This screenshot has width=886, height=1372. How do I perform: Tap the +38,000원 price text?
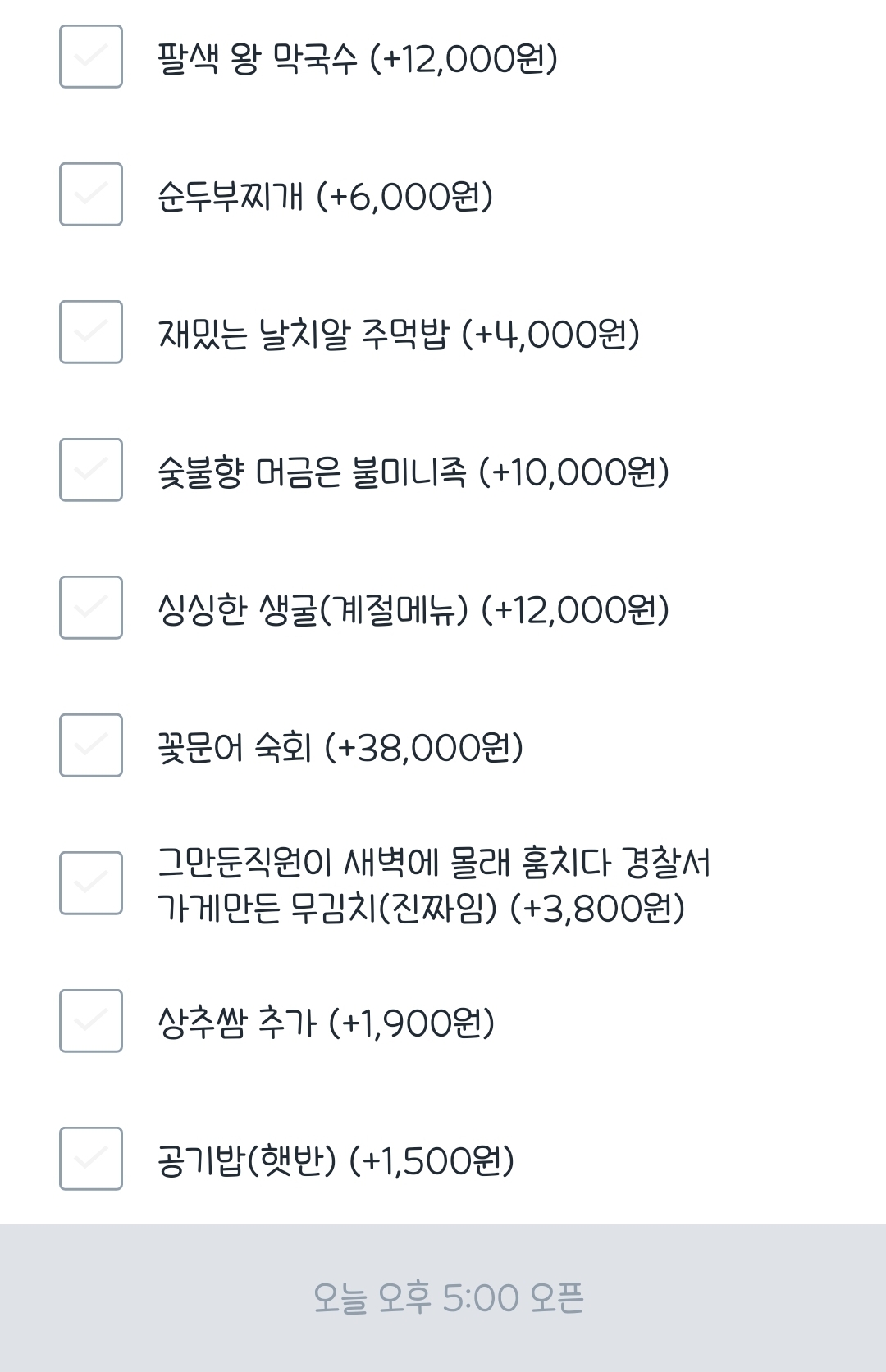click(424, 747)
